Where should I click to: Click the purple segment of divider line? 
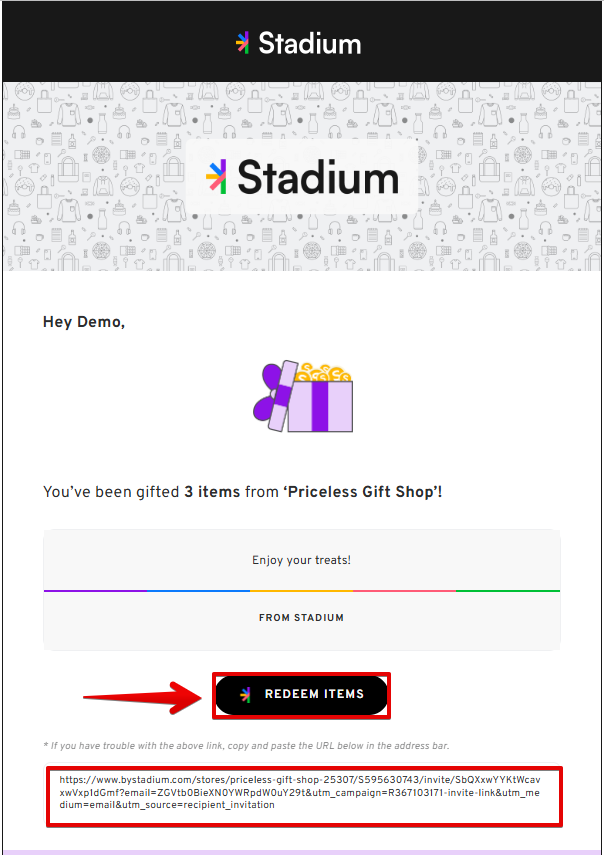(95, 591)
